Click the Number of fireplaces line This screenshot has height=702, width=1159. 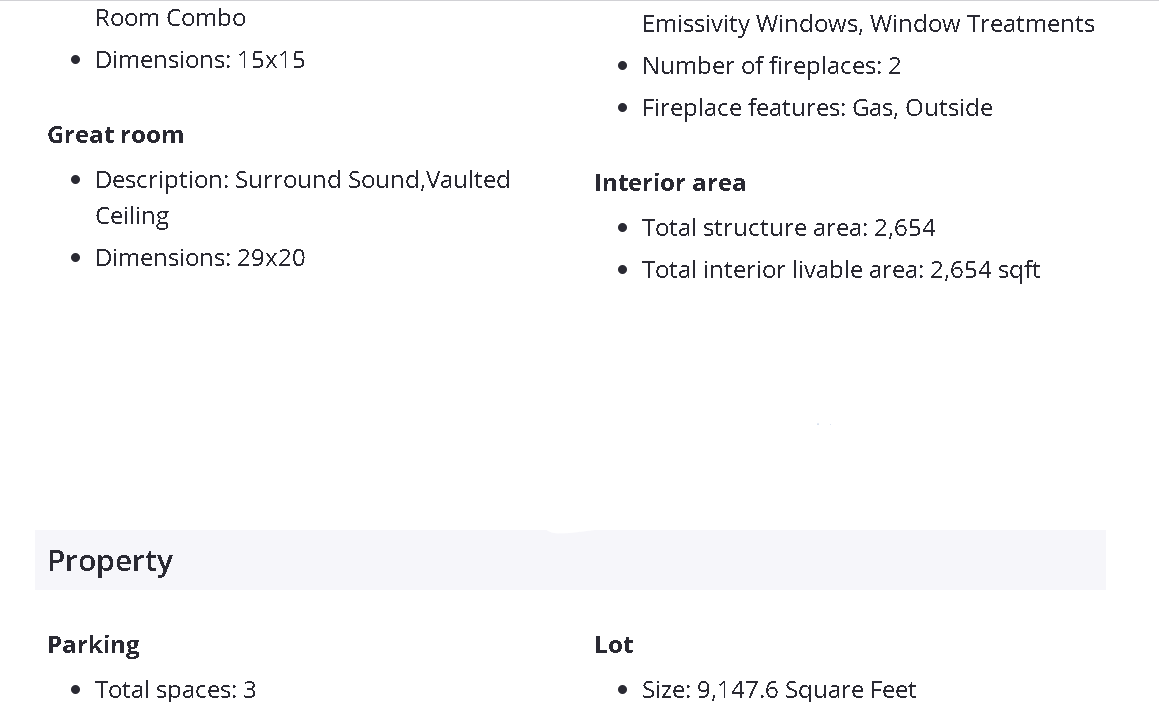(x=771, y=66)
